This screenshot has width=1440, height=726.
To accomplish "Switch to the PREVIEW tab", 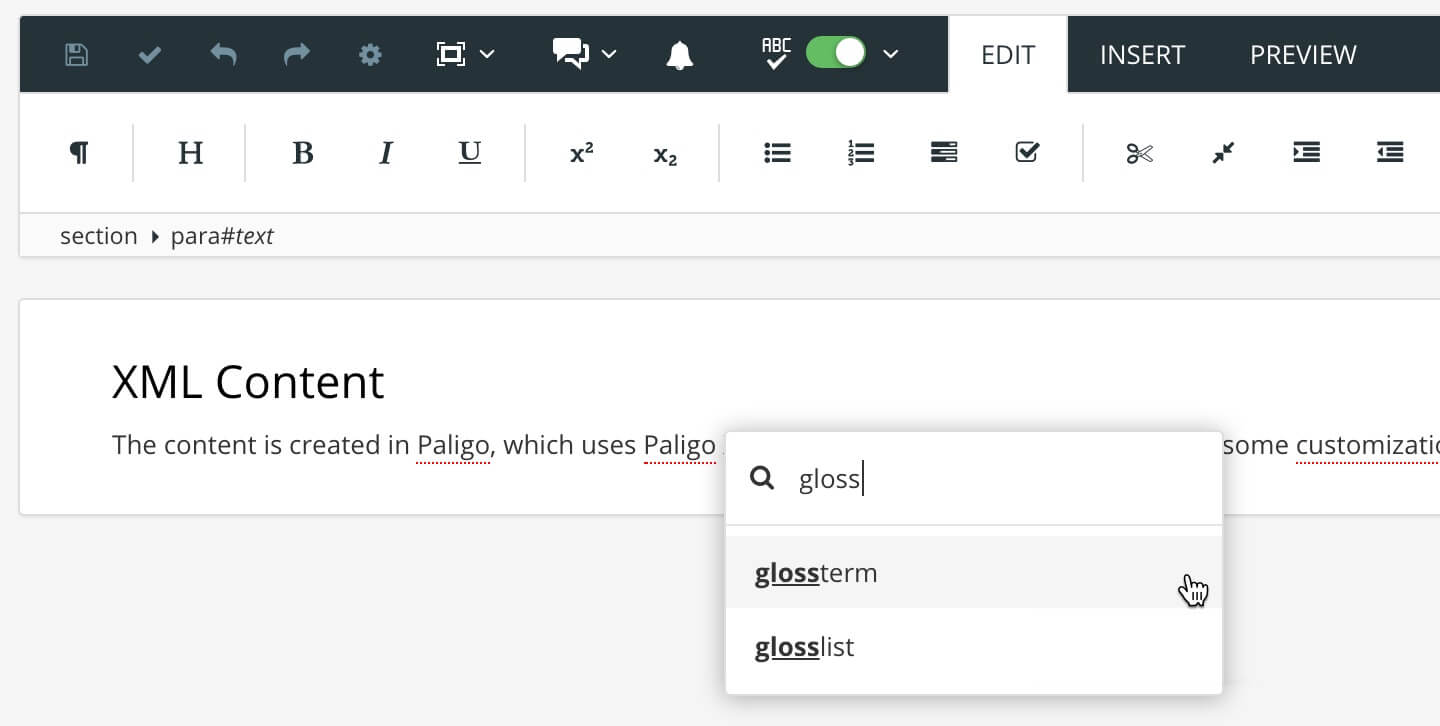I will click(x=1302, y=54).
